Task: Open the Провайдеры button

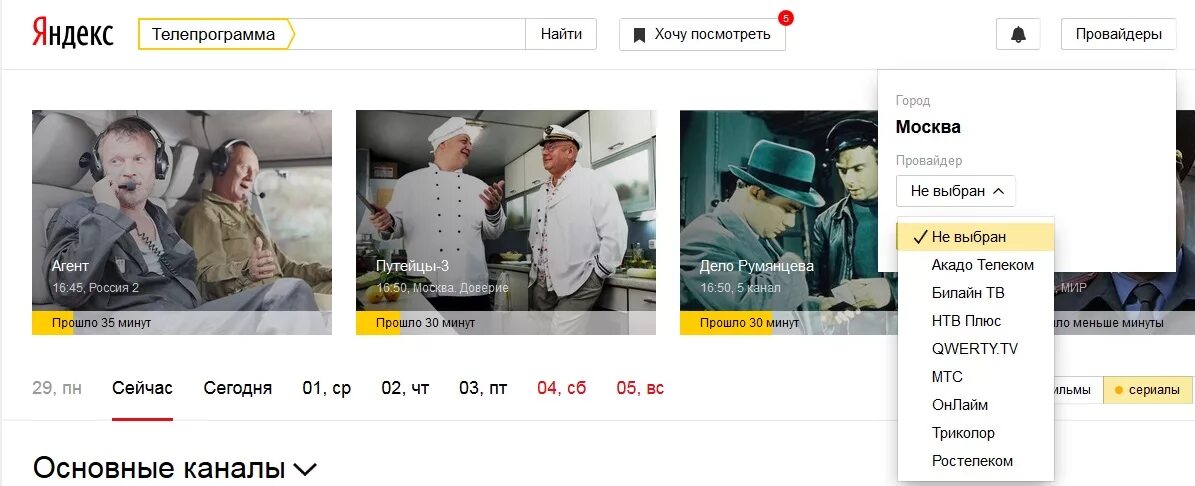Action: point(1118,34)
